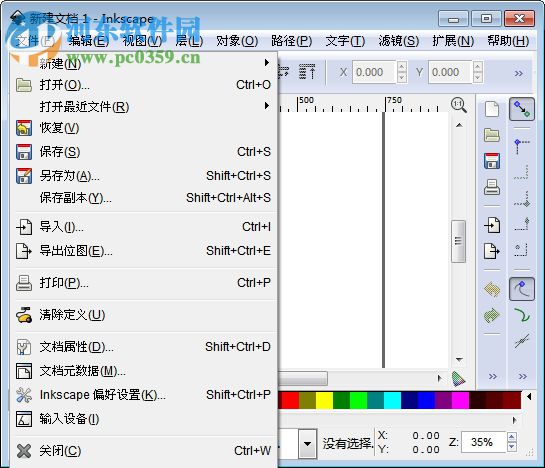Click the X icon beside 关闭(C)
This screenshot has height=468, width=545.
24,451
